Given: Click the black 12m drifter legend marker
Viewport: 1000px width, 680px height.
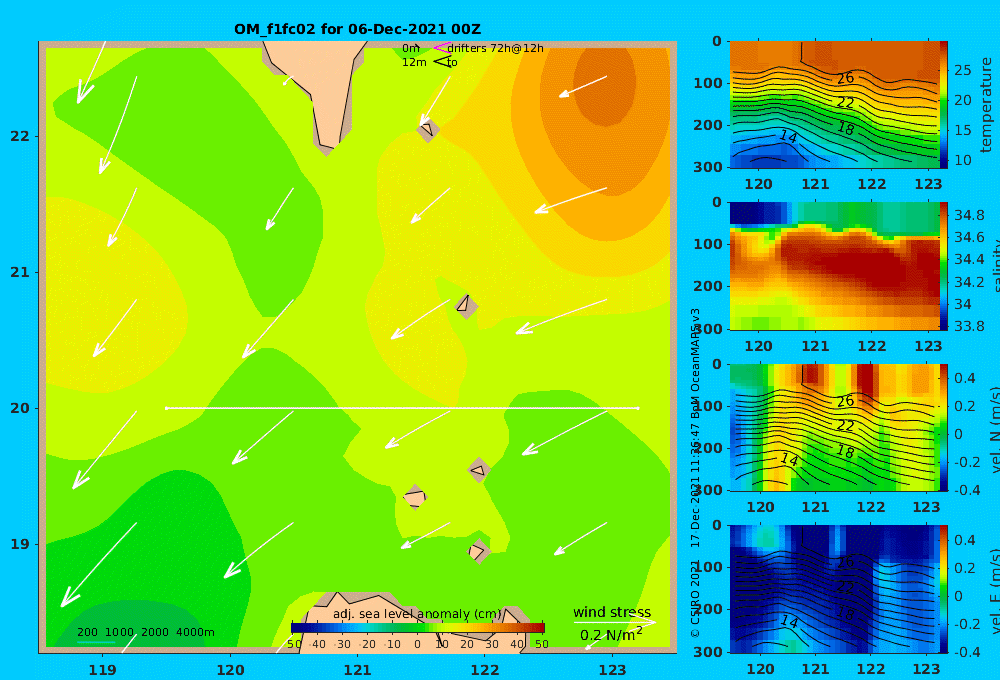Looking at the screenshot, I should coord(441,62).
